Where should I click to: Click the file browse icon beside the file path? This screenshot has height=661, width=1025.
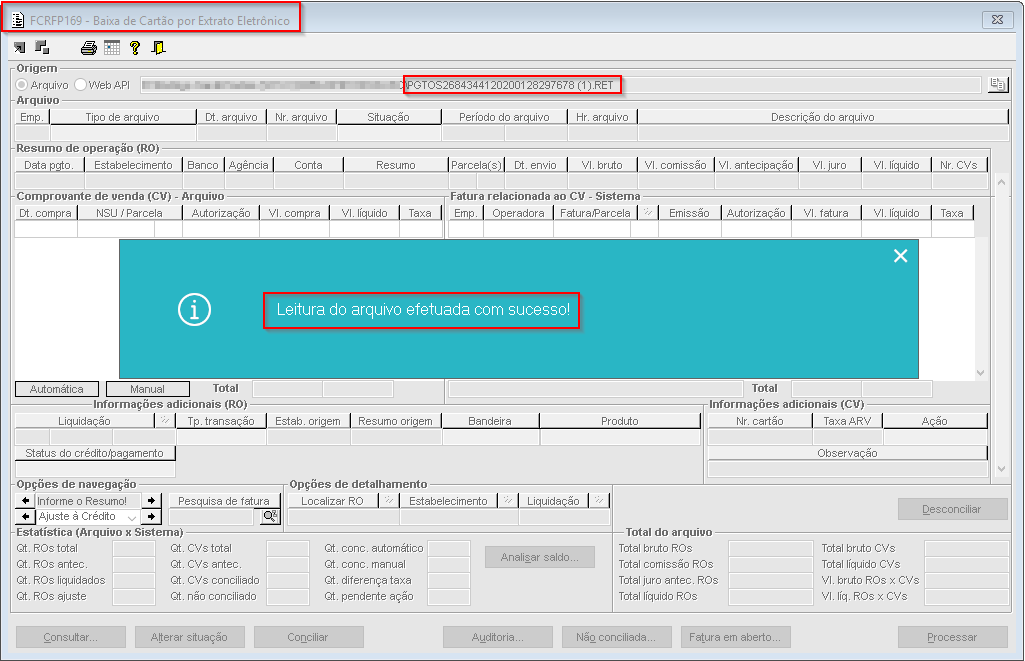click(997, 84)
